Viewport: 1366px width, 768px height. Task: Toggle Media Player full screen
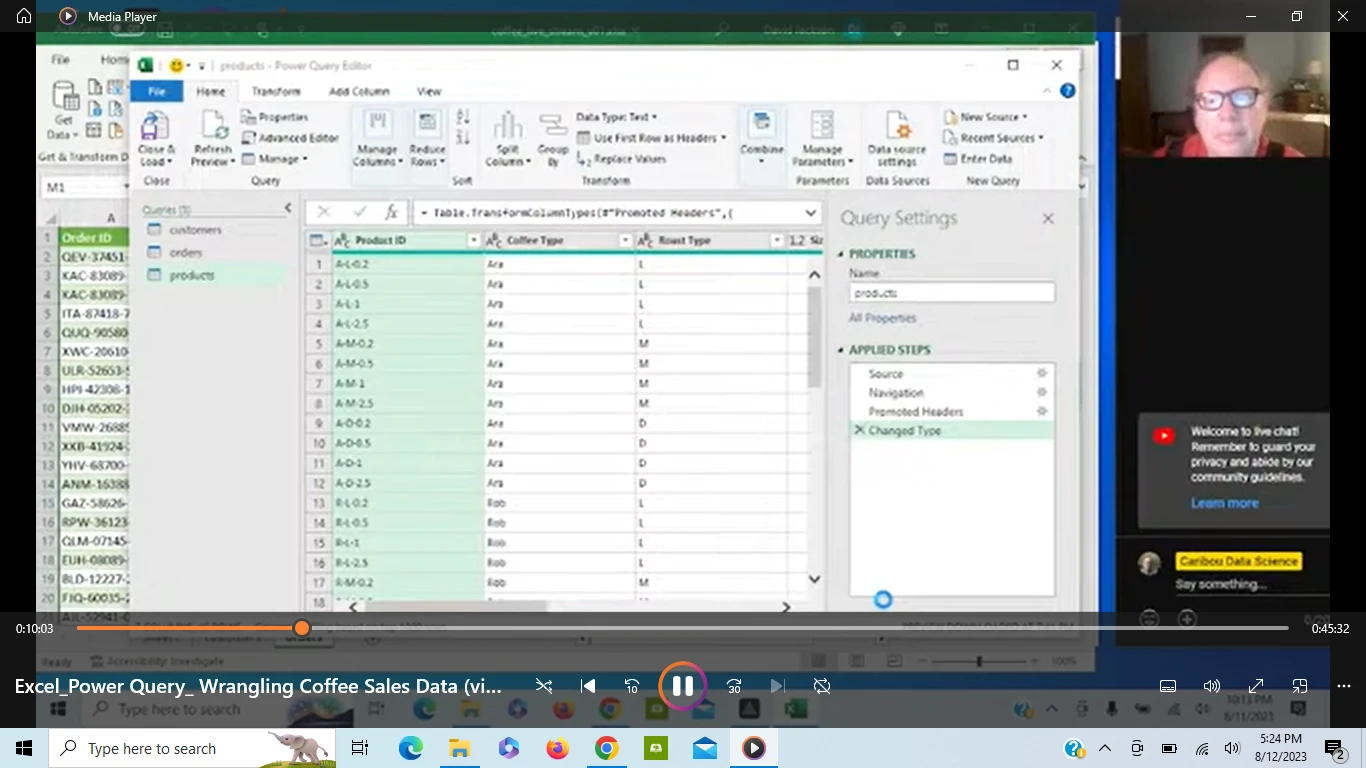(1256, 686)
